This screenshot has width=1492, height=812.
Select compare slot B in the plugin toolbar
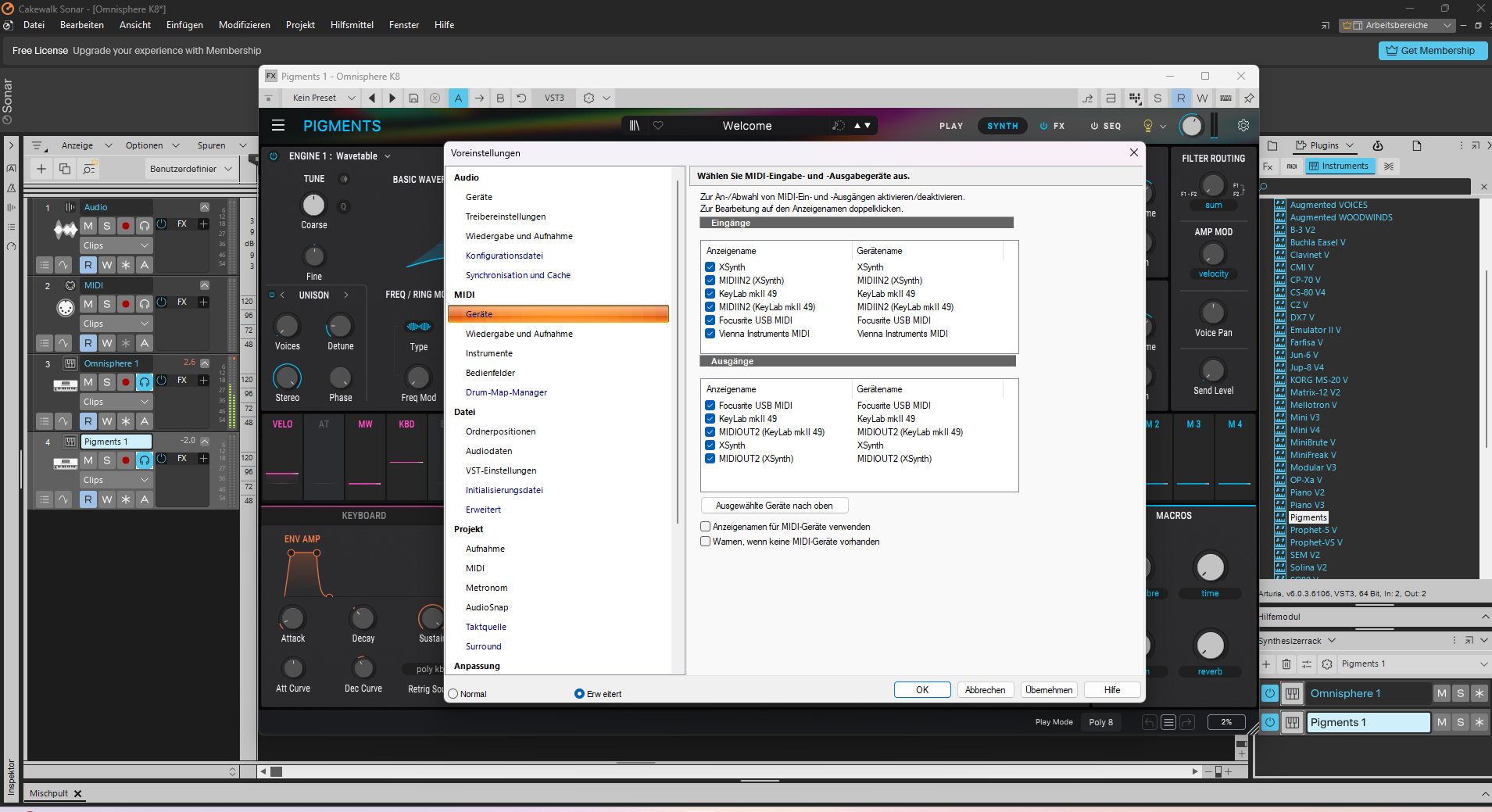pos(500,98)
